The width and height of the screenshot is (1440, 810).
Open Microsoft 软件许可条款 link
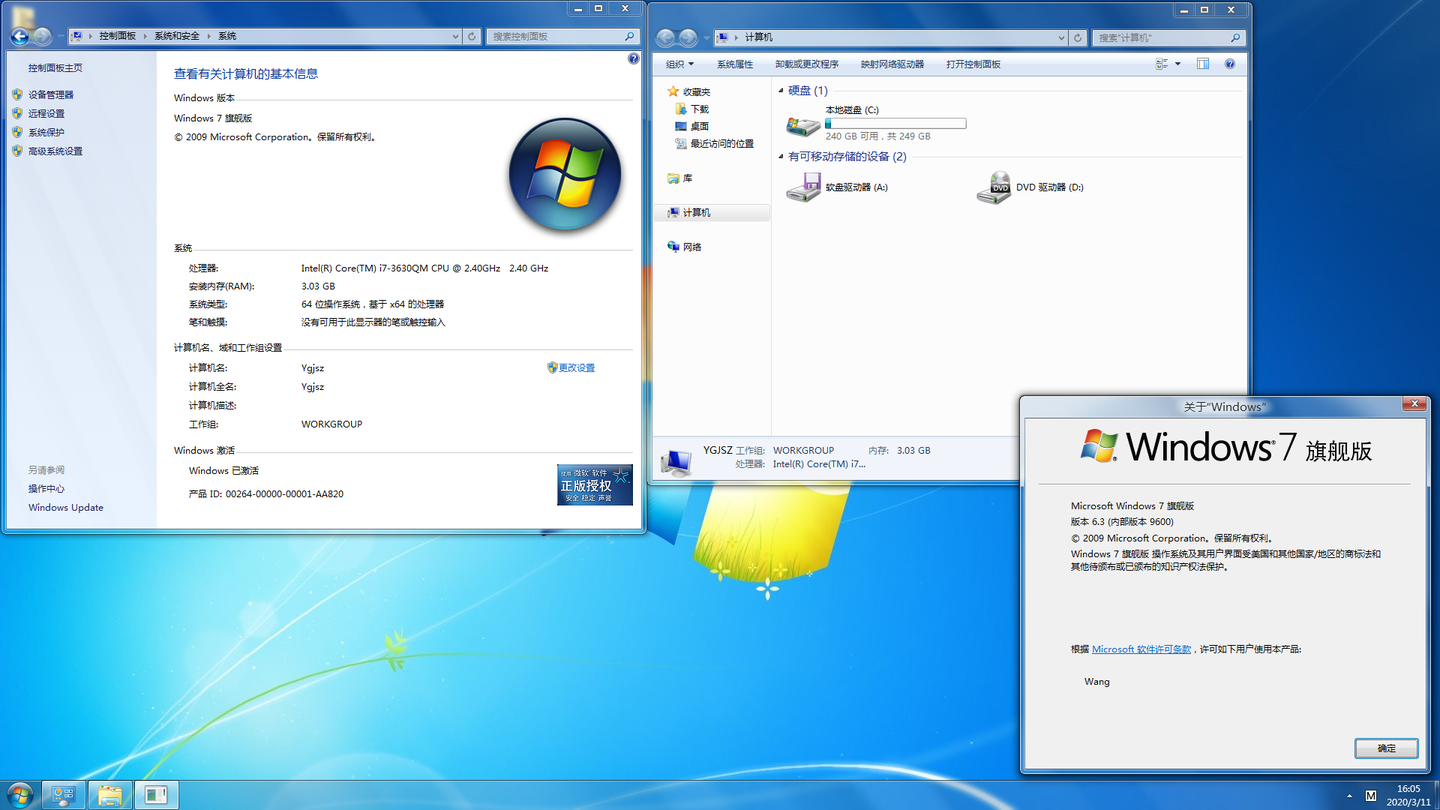pos(1141,649)
